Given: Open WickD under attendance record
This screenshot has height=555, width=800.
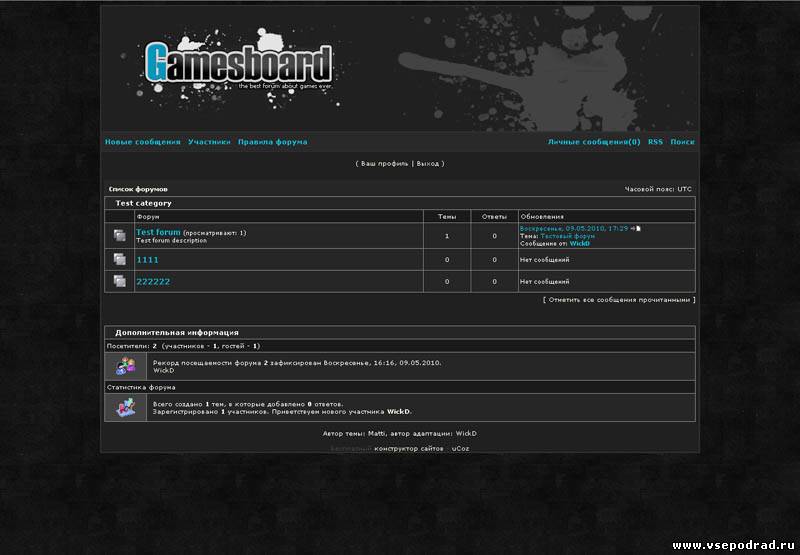Looking at the screenshot, I should 163,370.
